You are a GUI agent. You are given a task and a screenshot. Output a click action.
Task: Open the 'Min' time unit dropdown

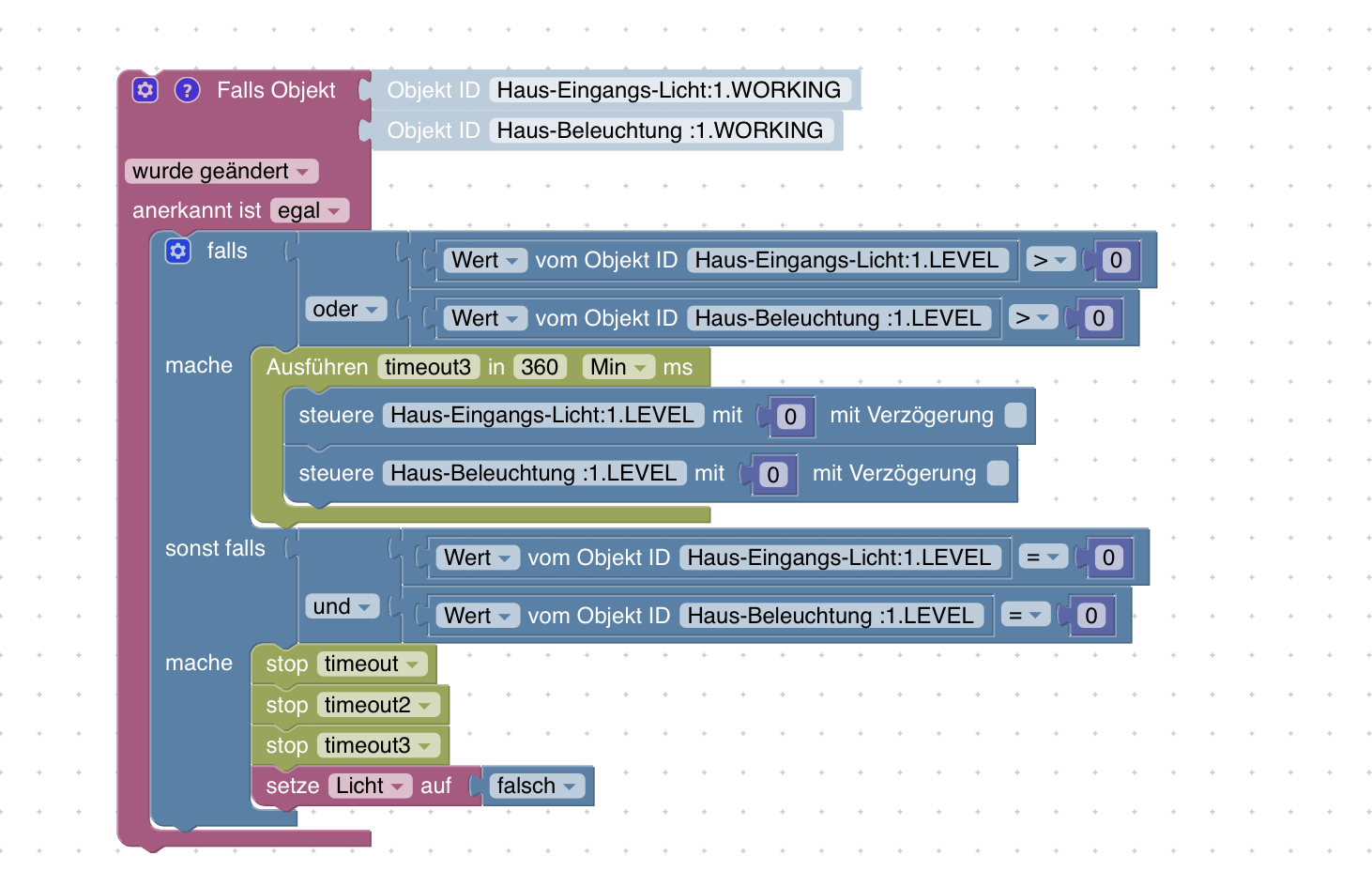pos(618,367)
